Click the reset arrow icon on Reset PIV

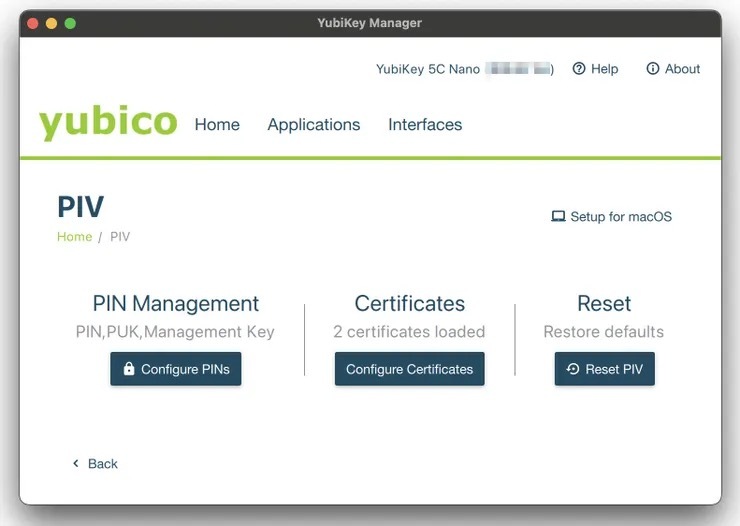pos(573,369)
